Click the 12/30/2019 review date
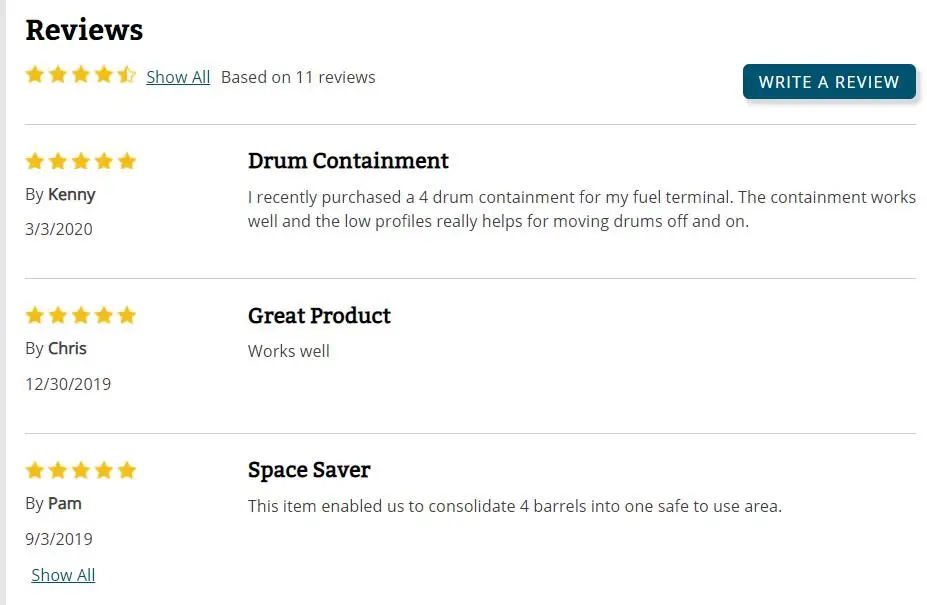Image resolution: width=927 pixels, height=605 pixels. tap(68, 384)
